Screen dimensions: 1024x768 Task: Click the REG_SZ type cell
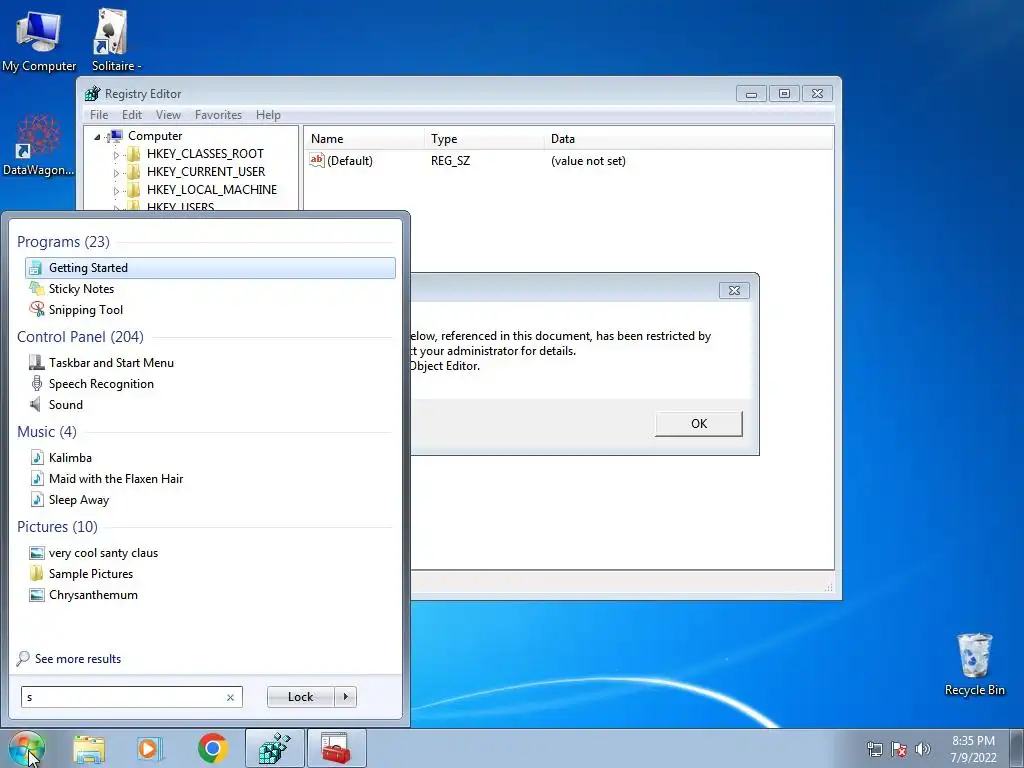pos(450,161)
